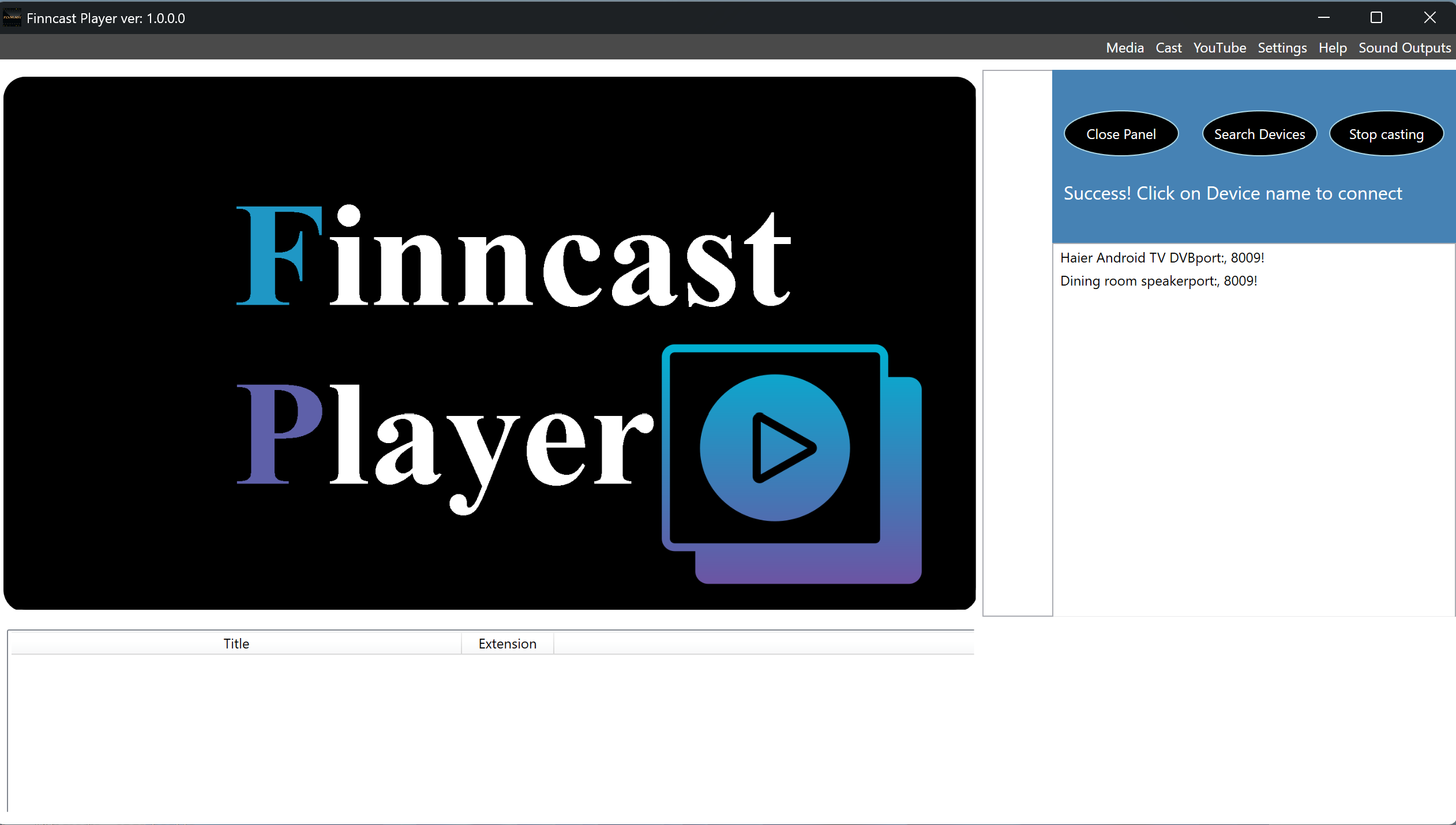Viewport: 1456px width, 825px height.
Task: Connect to Dining room speaker device
Action: tap(1158, 281)
